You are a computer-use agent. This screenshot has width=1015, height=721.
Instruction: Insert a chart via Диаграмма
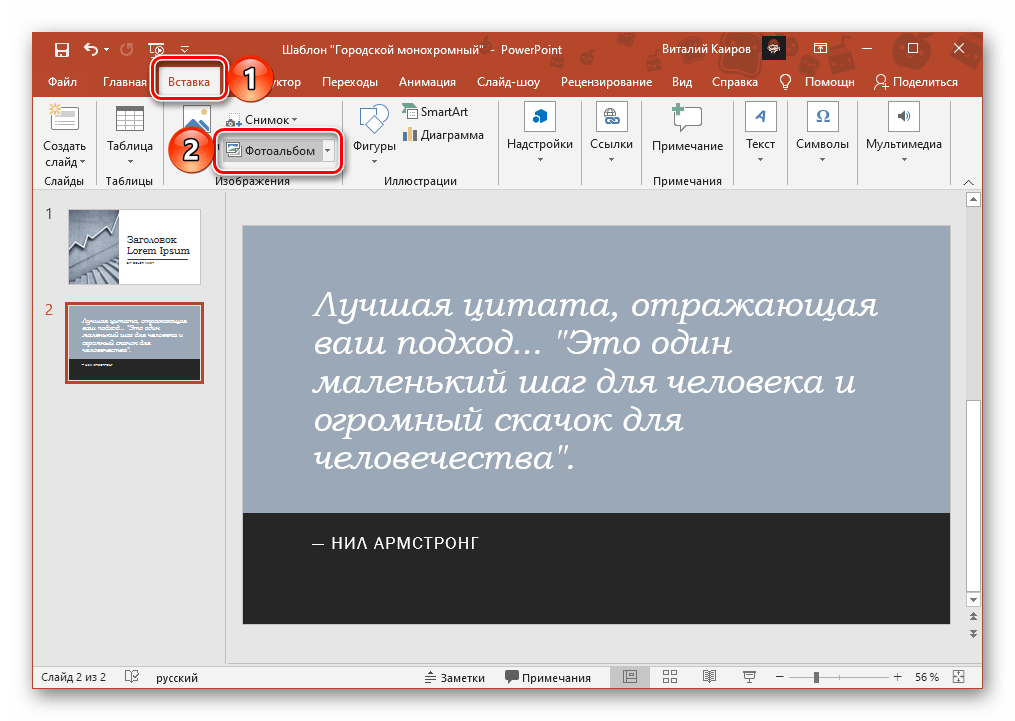(x=443, y=135)
